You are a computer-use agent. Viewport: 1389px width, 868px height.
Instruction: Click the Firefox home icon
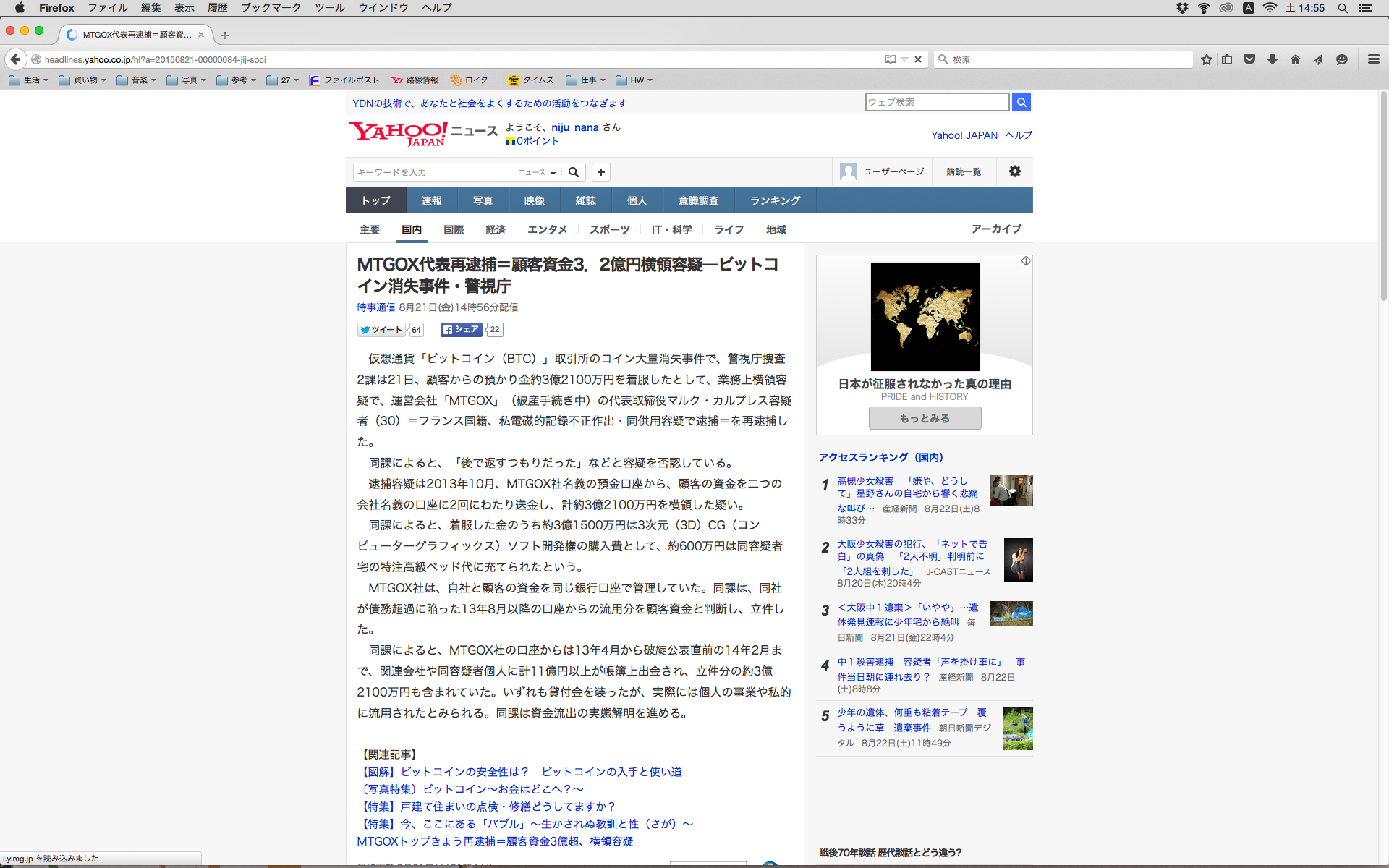point(1296,59)
